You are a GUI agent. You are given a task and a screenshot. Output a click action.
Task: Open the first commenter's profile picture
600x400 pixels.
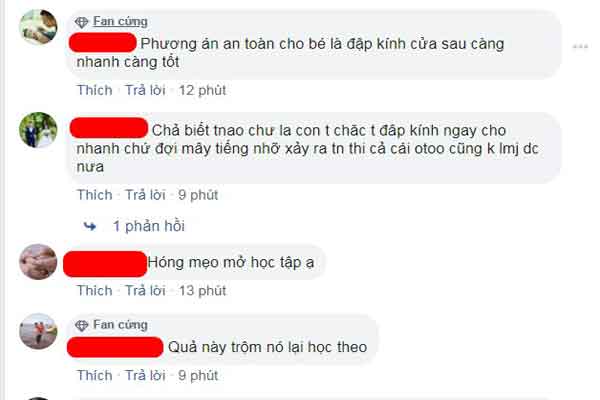[x=38, y=27]
